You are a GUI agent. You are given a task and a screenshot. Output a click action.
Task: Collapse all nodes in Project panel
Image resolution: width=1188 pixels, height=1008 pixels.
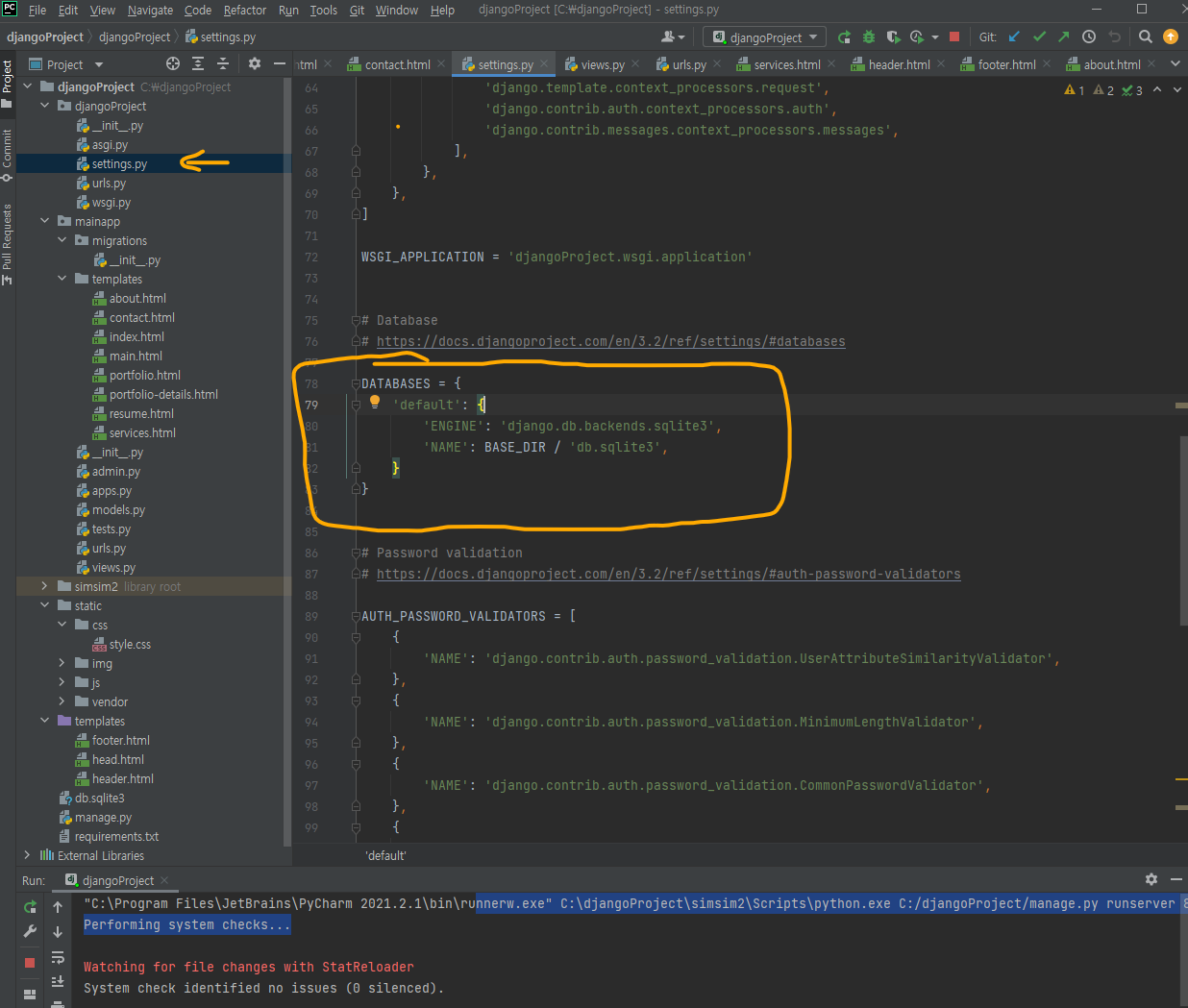pos(223,64)
